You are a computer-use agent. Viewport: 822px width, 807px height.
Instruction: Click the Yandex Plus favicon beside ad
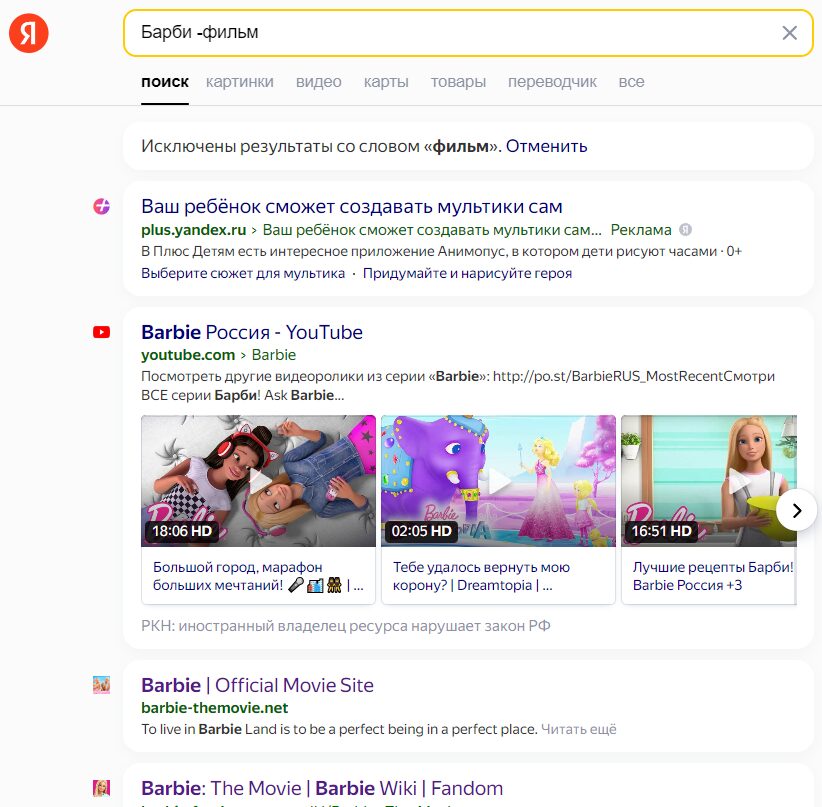coord(102,207)
